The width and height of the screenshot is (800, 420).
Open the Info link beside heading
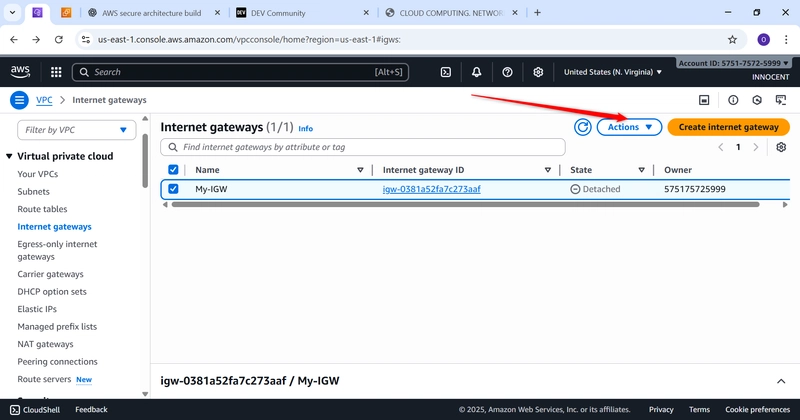pos(306,129)
